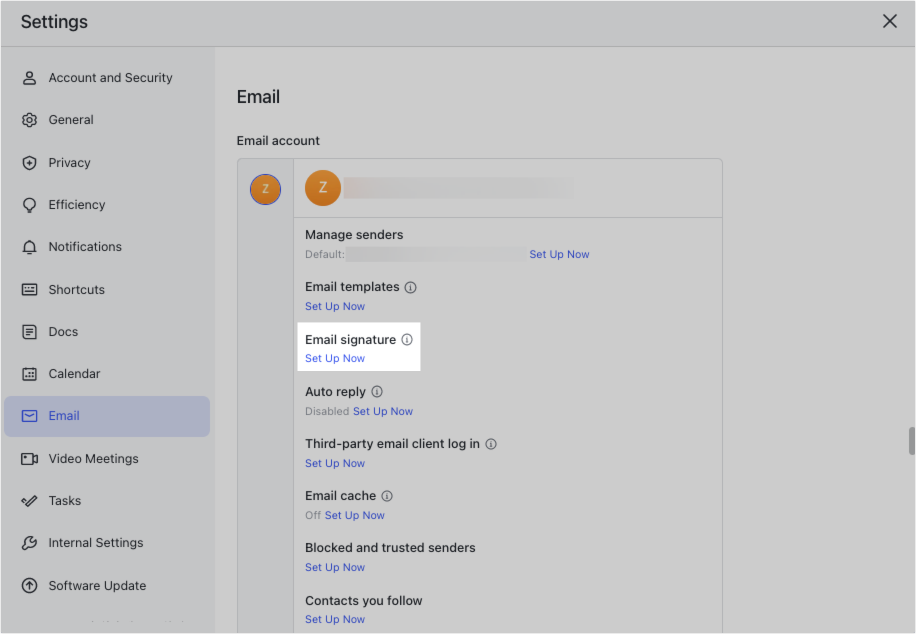Open the info icon next to Email cache

click(x=388, y=495)
